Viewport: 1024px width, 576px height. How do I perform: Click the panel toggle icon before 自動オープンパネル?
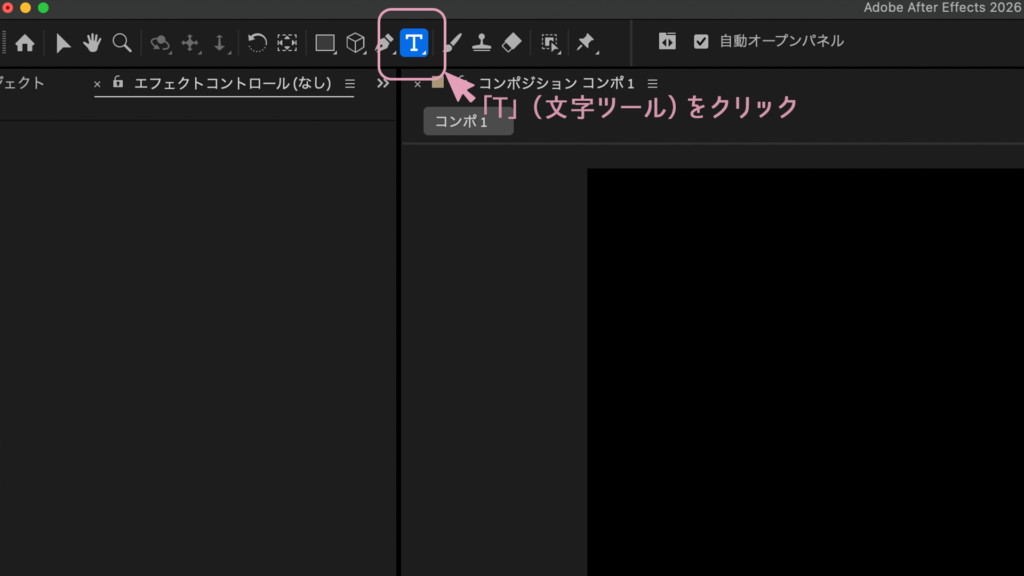pyautogui.click(x=667, y=41)
